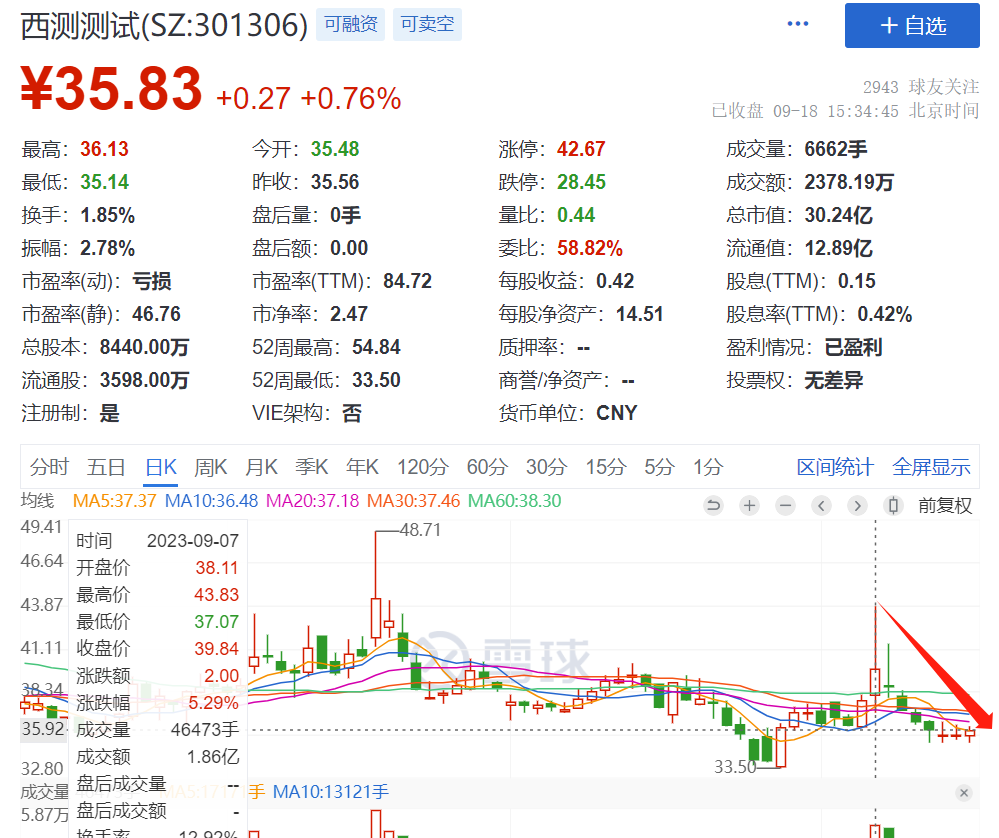
Task: Click the 市盈率(TTM) value 84.72
Action: 408,281
